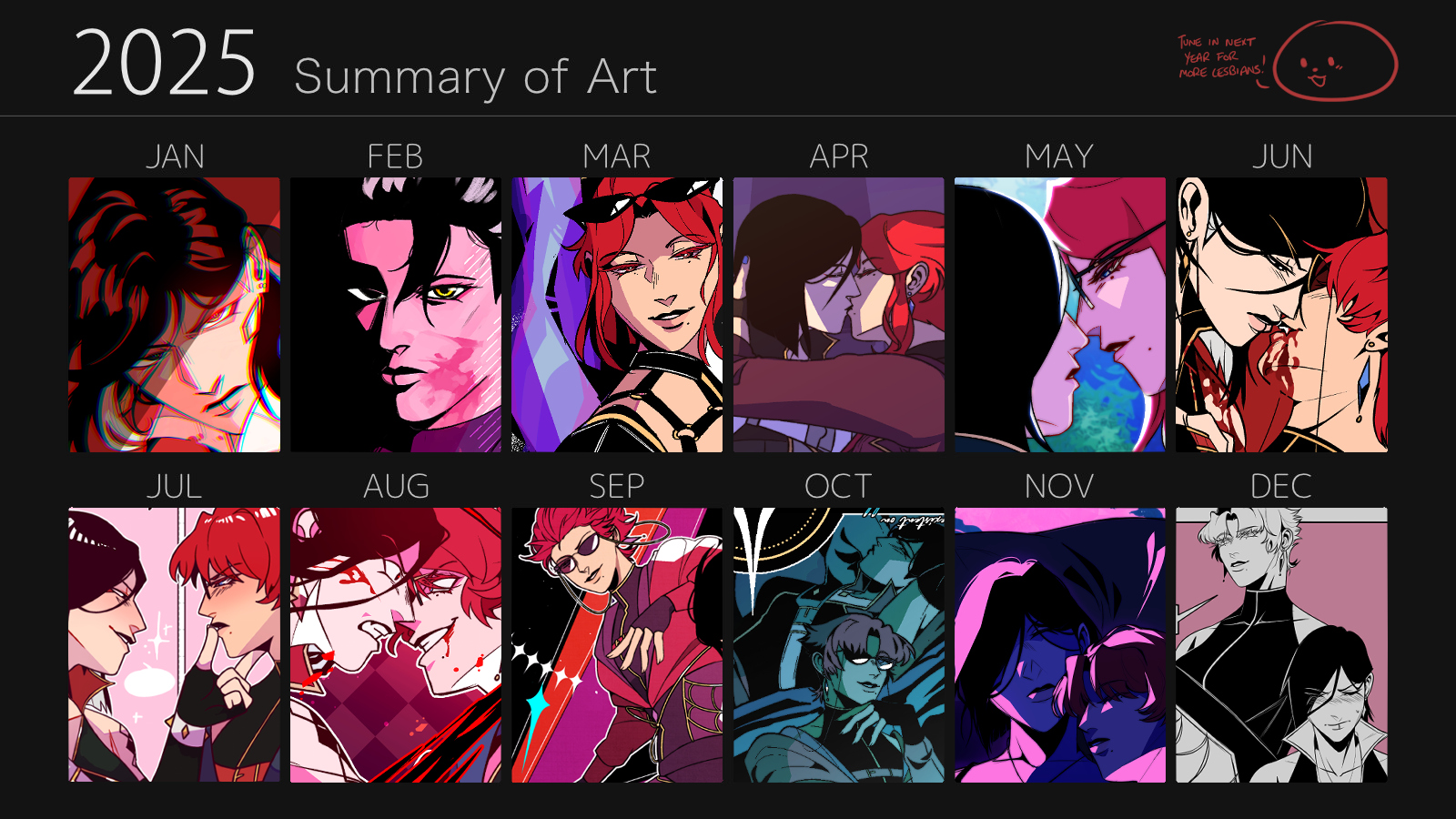Select the FEB artwork with pink face

coord(396,315)
